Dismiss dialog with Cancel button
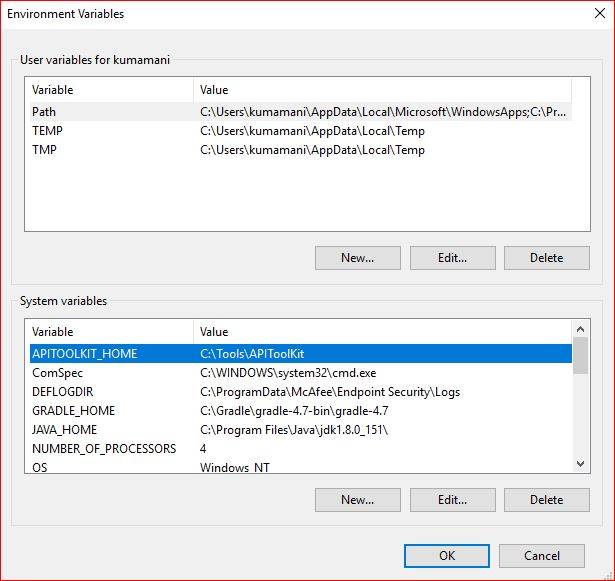 [542, 556]
